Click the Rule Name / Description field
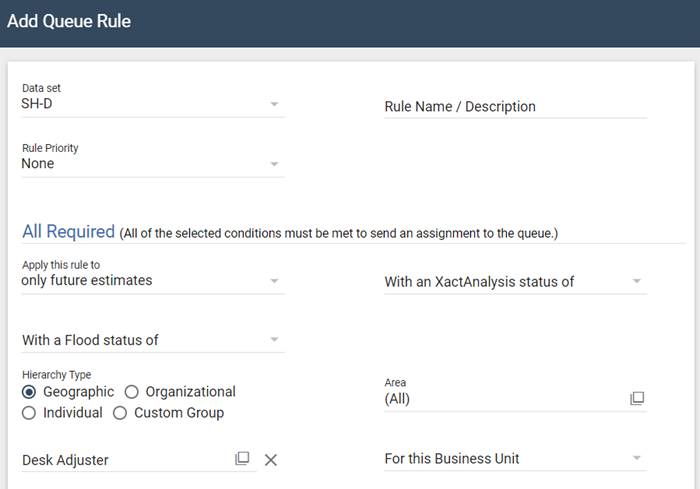700x489 pixels. [515, 107]
